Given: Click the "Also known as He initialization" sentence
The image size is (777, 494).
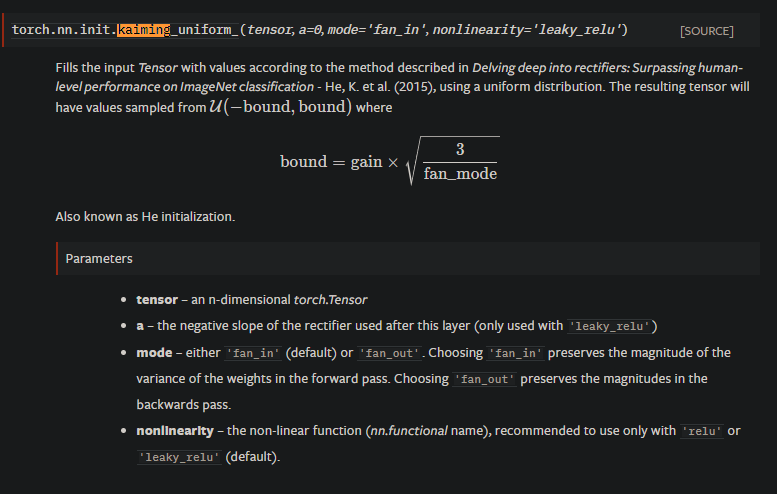Looking at the screenshot, I should (146, 216).
